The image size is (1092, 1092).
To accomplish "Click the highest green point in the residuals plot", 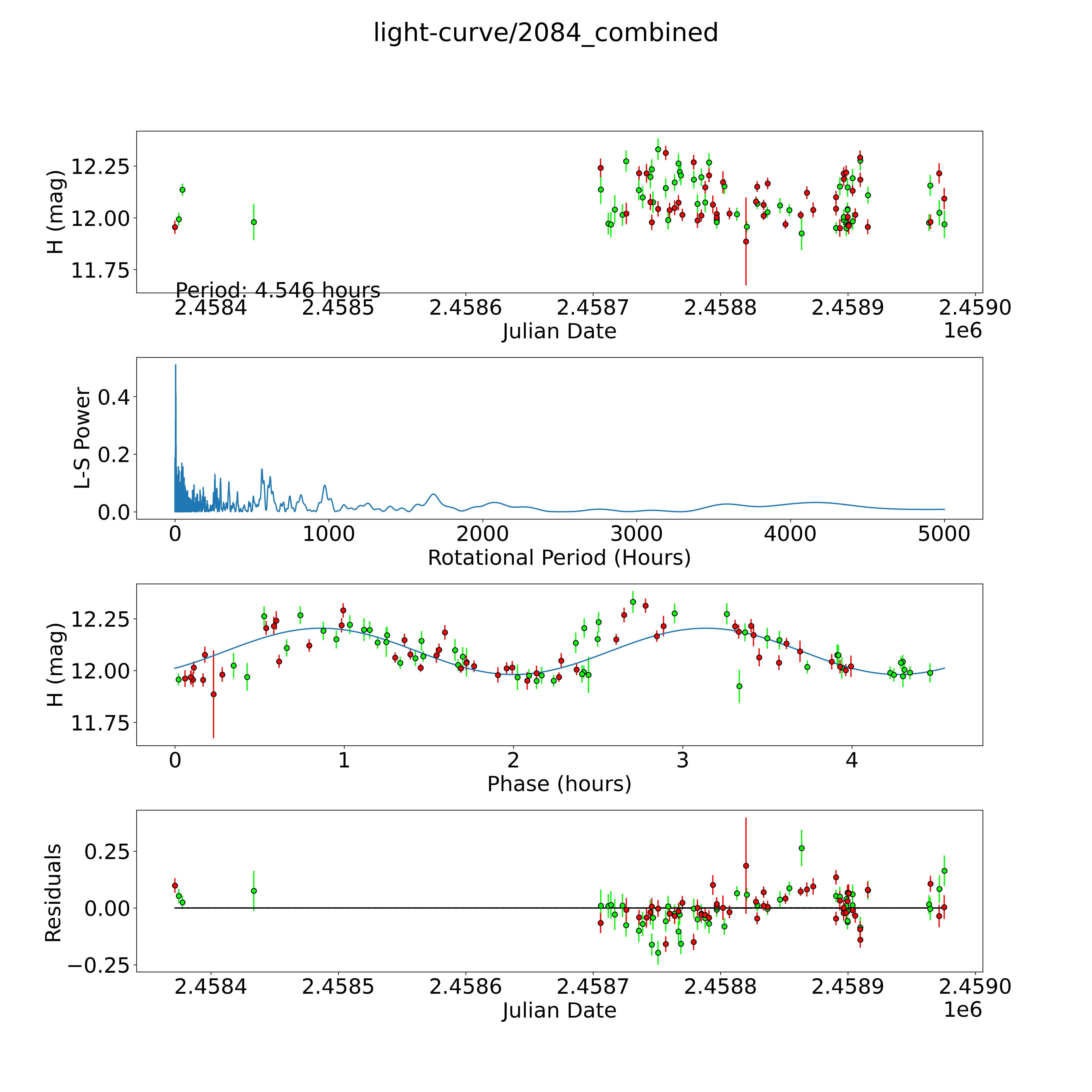I will 801,848.
